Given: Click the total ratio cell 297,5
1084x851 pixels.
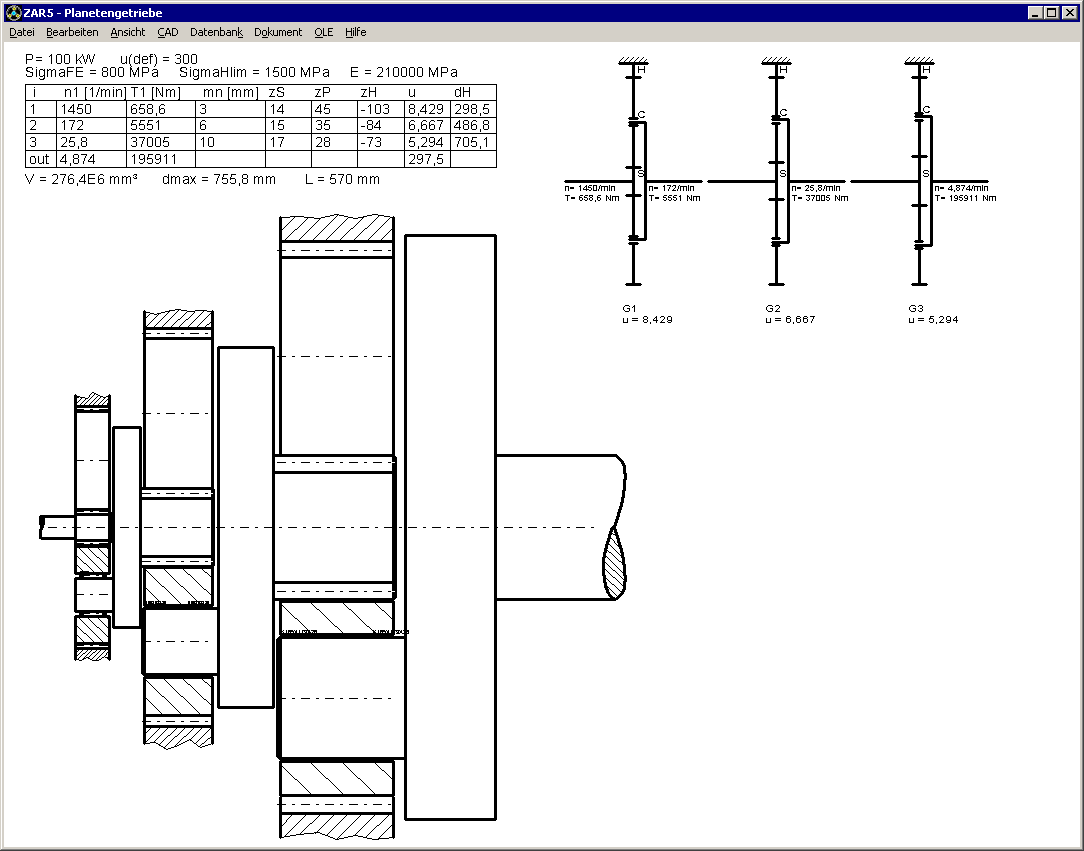Looking at the screenshot, I should point(426,159).
